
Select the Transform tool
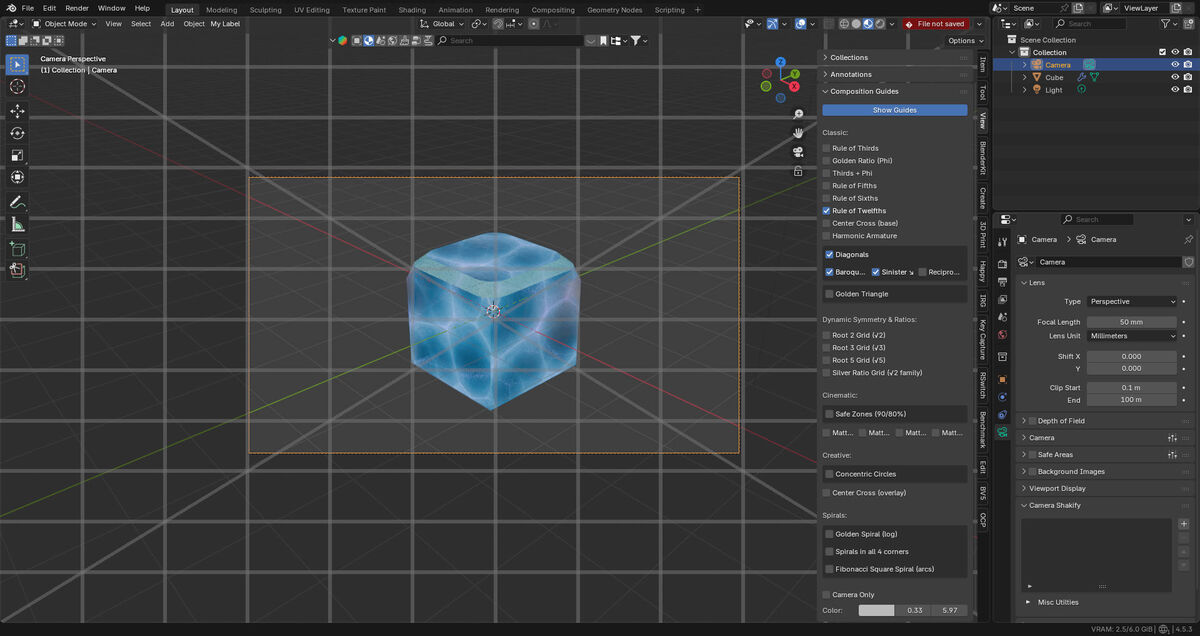tap(17, 177)
